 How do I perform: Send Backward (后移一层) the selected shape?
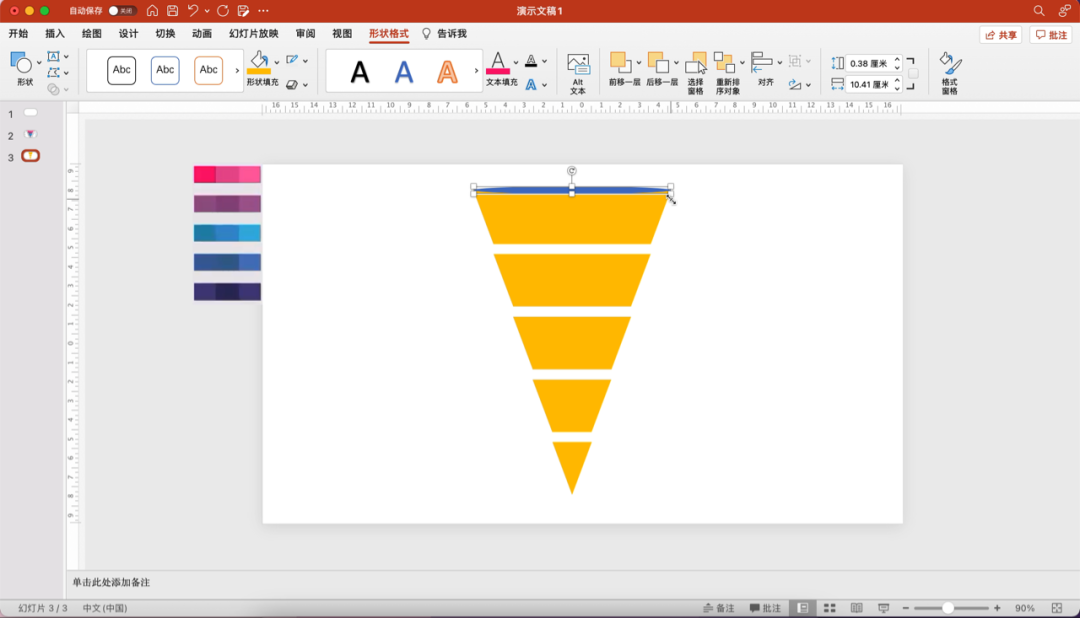tap(658, 63)
